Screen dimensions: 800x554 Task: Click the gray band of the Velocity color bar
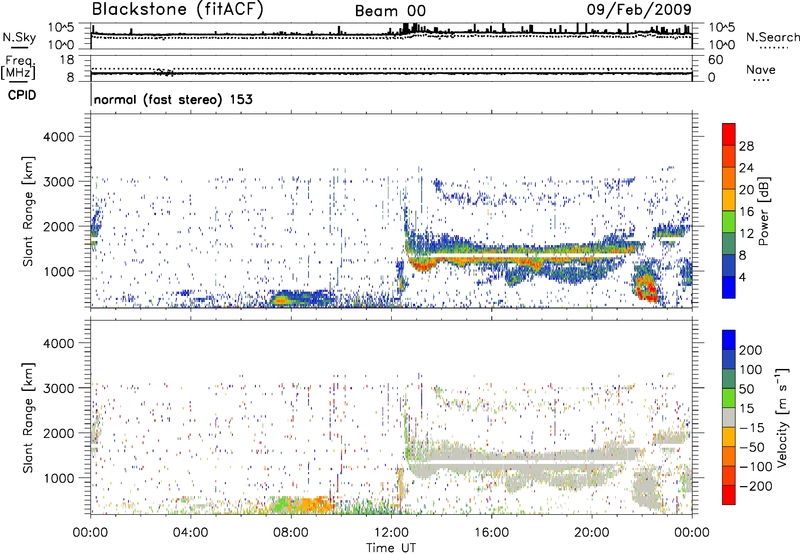[x=729, y=417]
